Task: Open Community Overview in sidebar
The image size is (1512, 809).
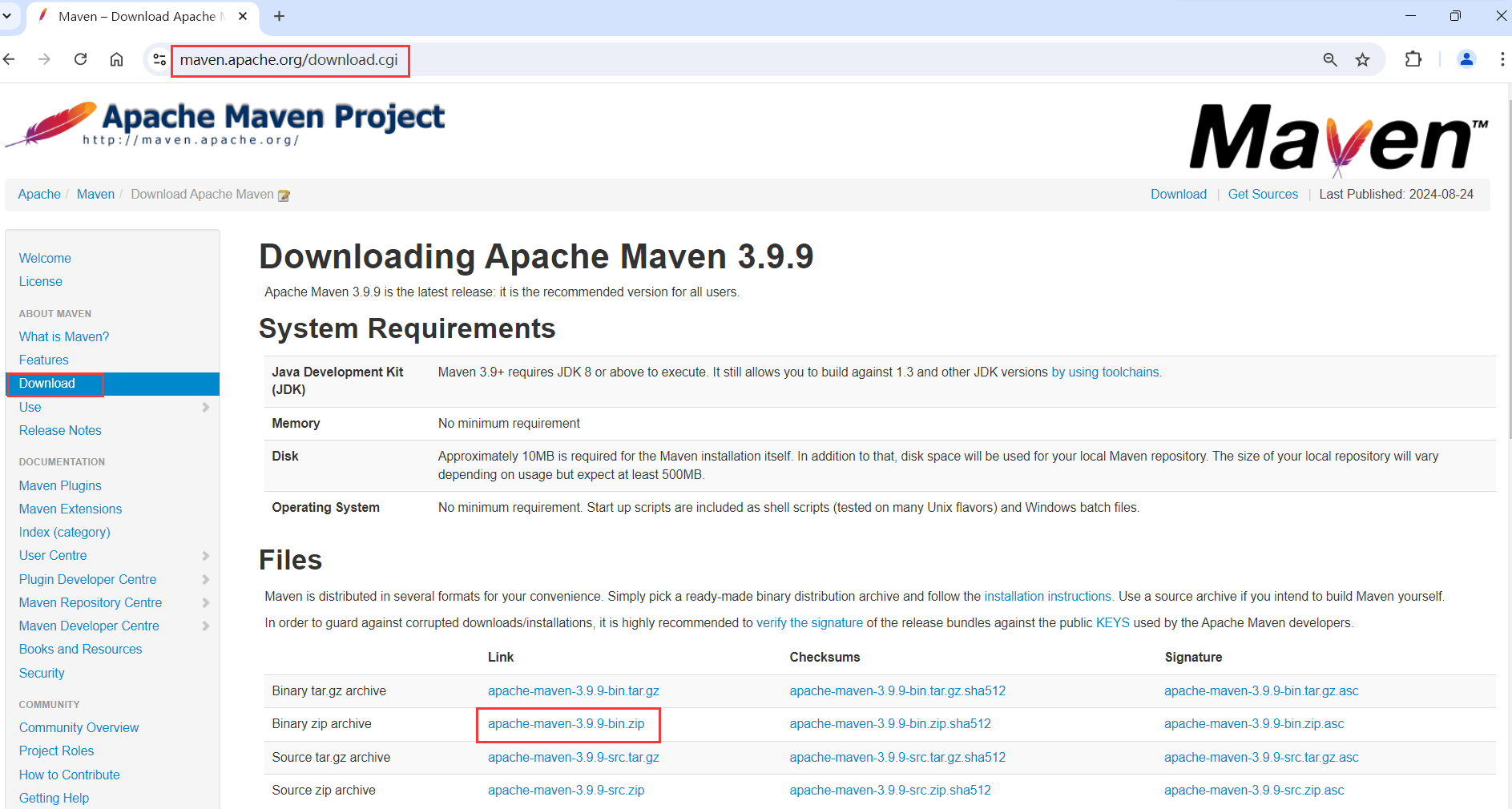Action: [x=79, y=728]
